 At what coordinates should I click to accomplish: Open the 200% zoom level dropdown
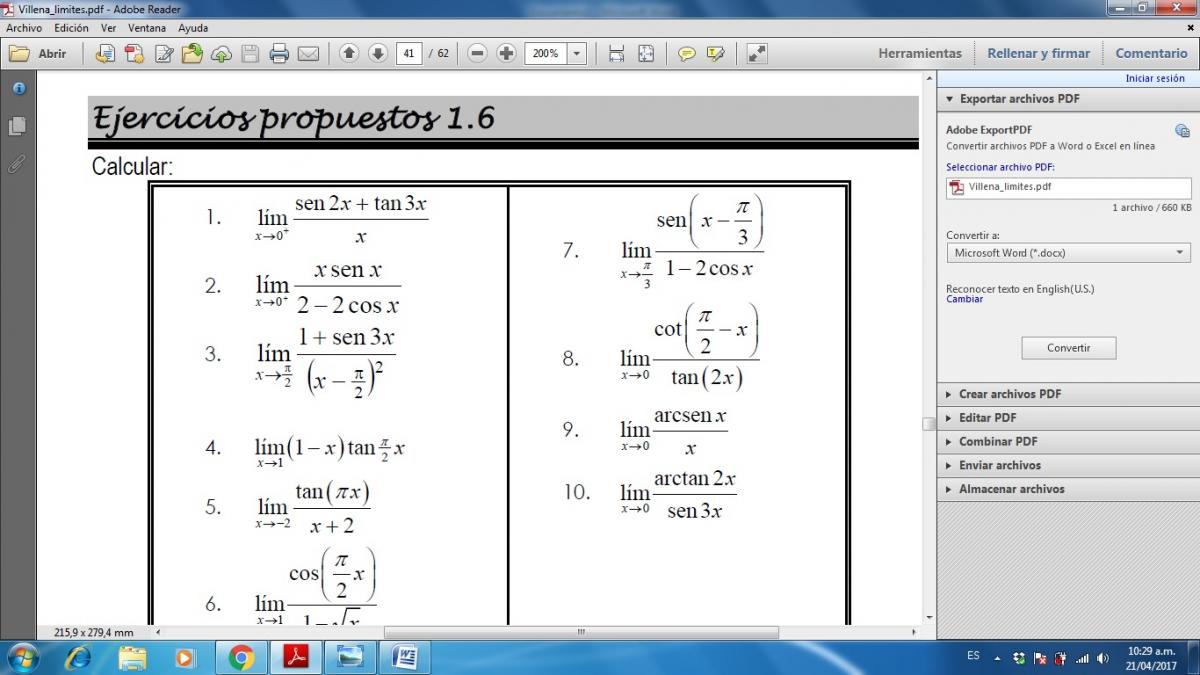(577, 54)
